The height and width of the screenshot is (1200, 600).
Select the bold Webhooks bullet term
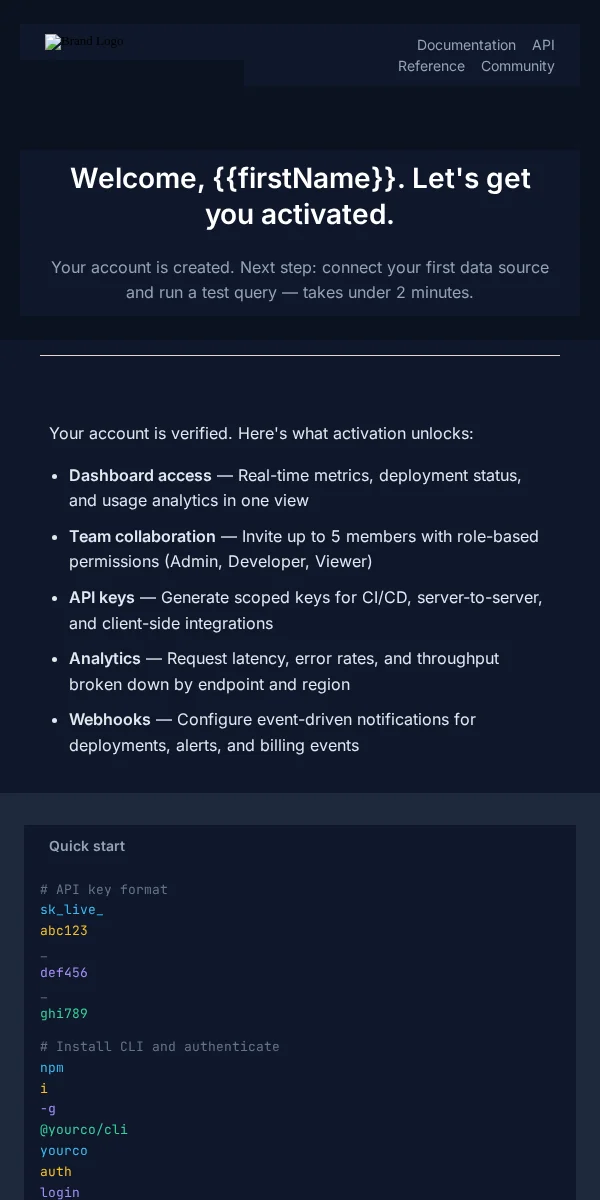(110, 719)
